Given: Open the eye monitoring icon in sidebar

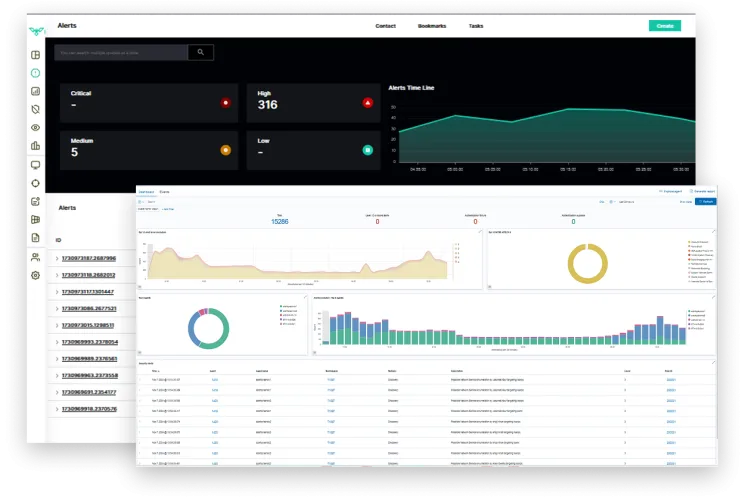Looking at the screenshot, I should click(35, 128).
